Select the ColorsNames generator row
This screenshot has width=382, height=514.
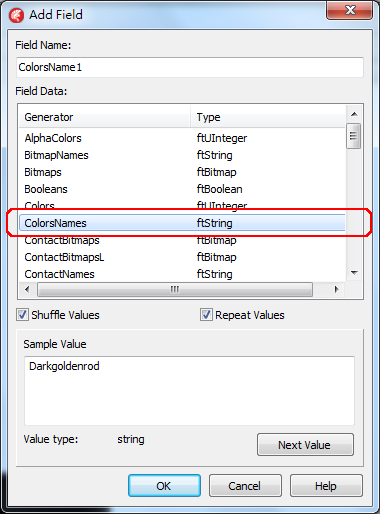(x=182, y=223)
